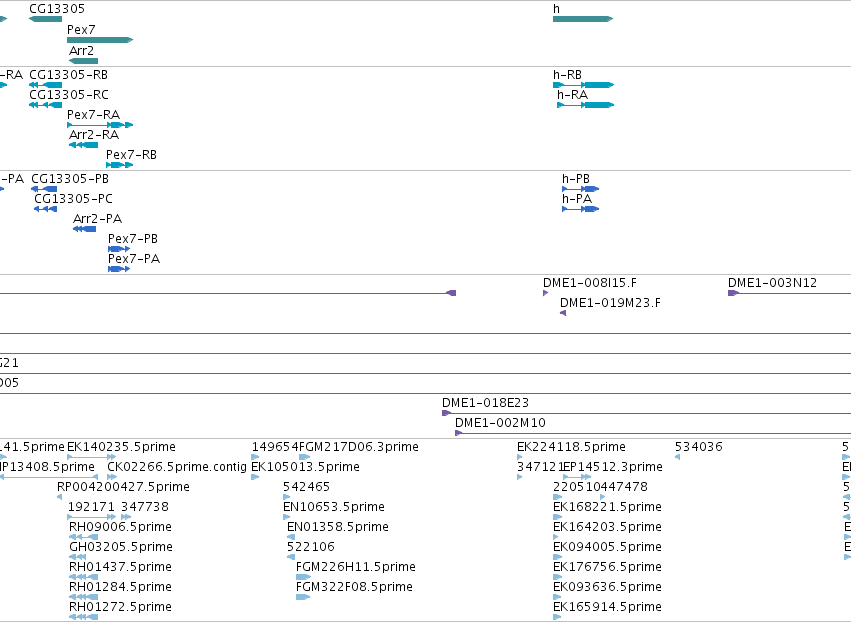
Task: Click the Pex7-PA protein feature
Action: point(119,269)
